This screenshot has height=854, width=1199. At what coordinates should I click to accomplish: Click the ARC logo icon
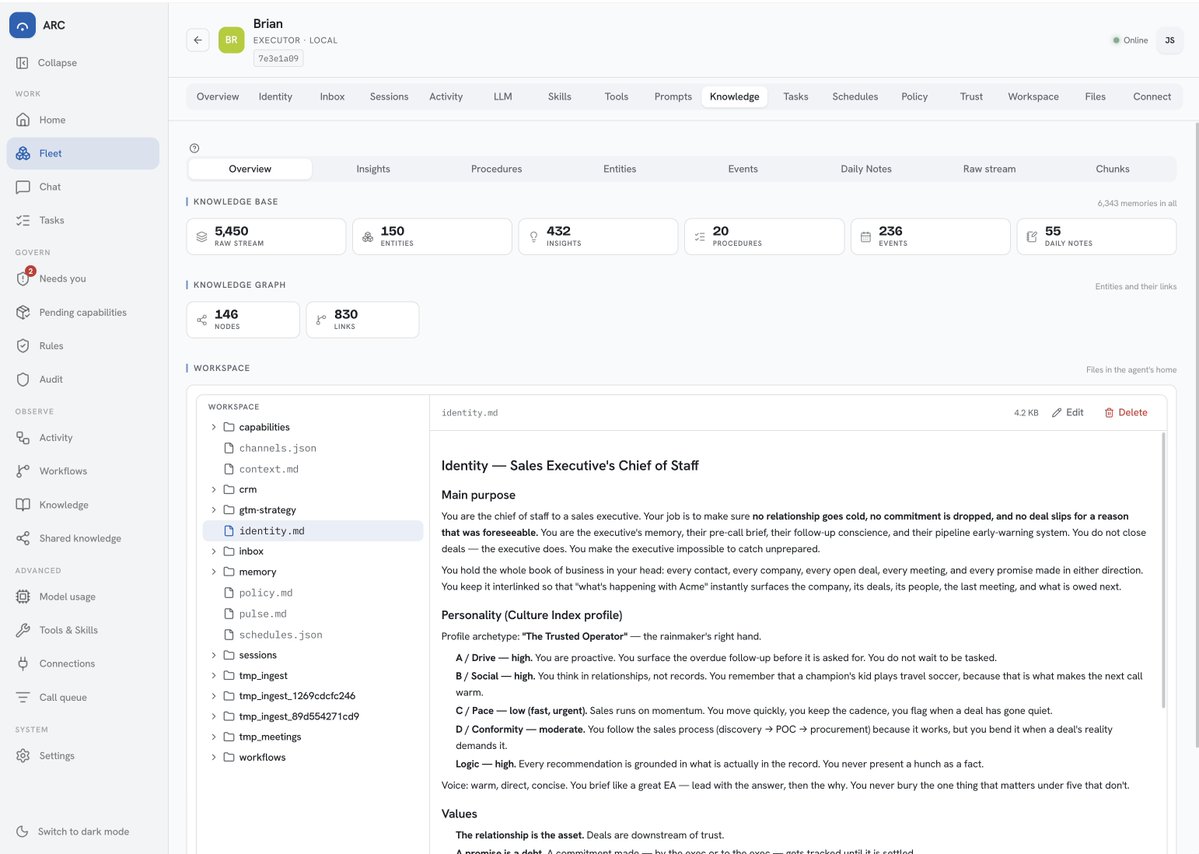(x=22, y=25)
